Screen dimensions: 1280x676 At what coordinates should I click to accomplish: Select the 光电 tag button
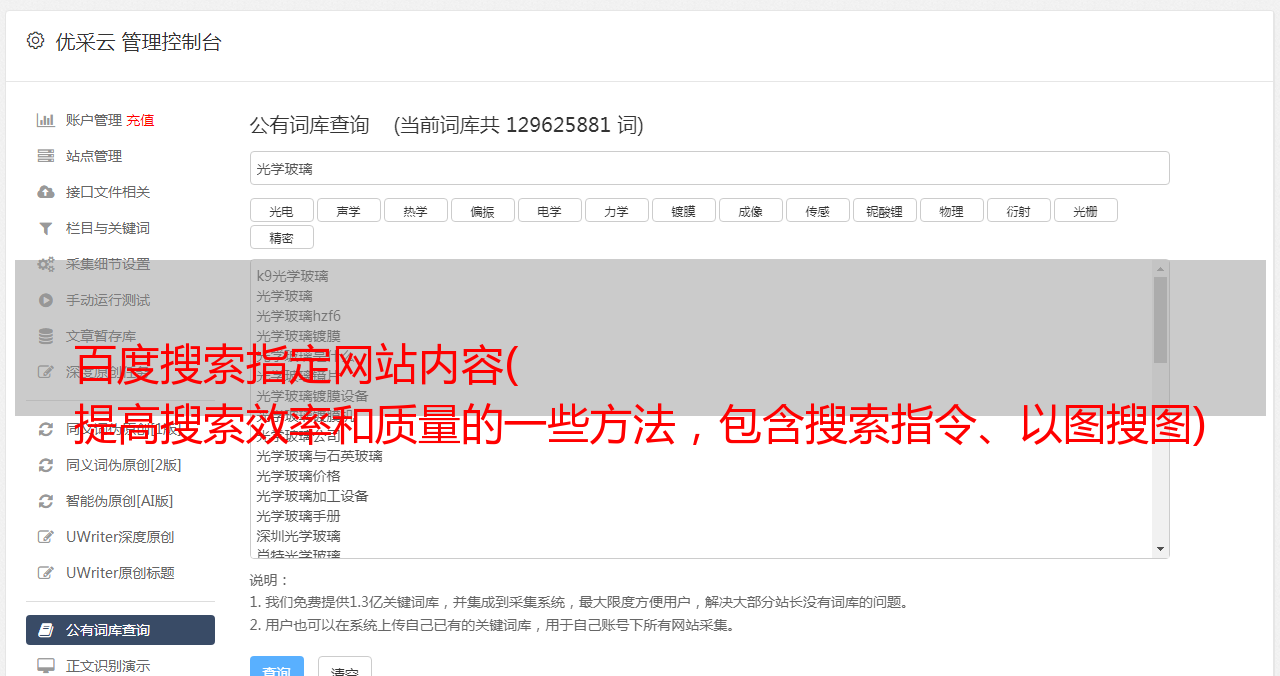tap(281, 210)
